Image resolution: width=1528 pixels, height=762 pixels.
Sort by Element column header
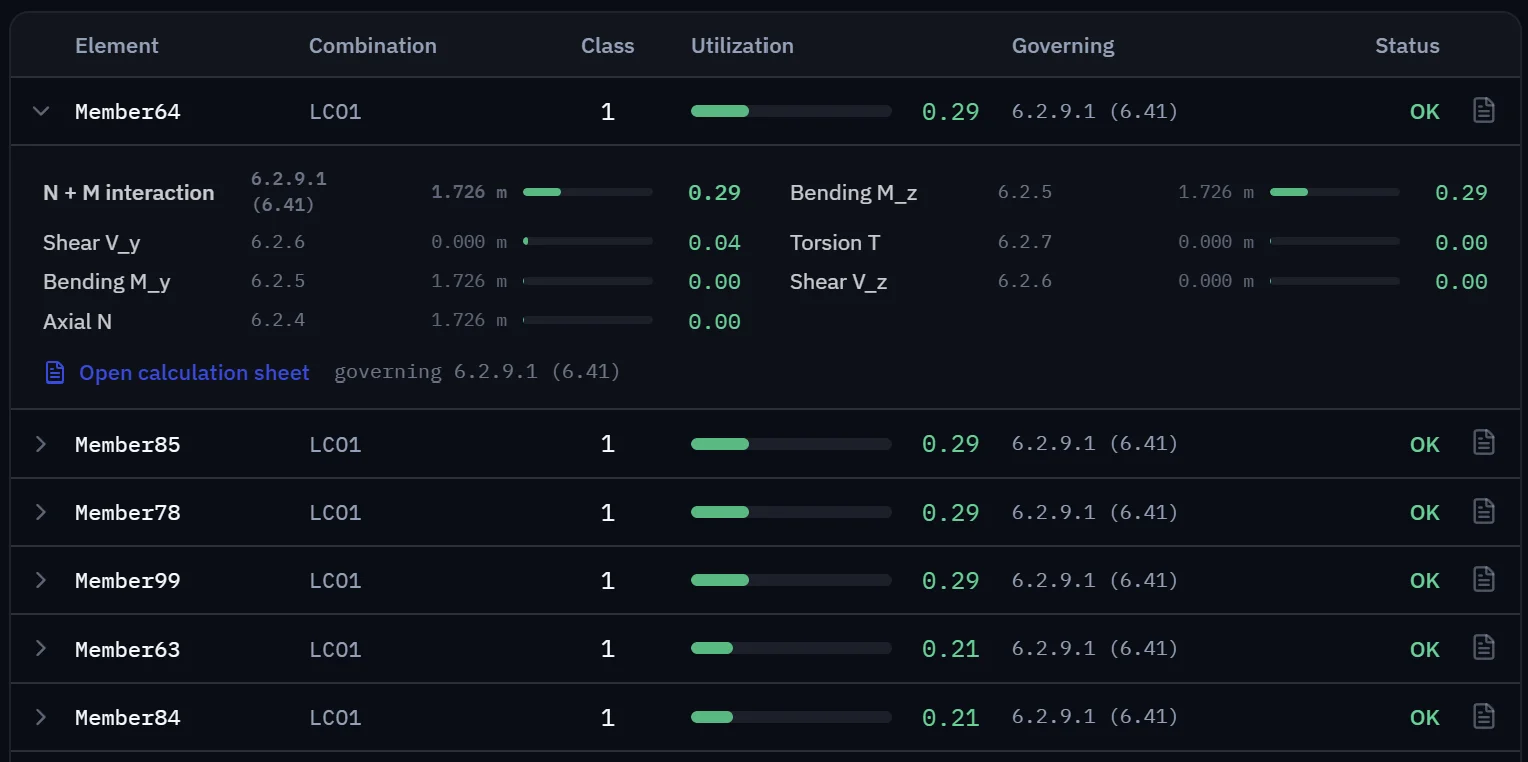click(x=117, y=46)
